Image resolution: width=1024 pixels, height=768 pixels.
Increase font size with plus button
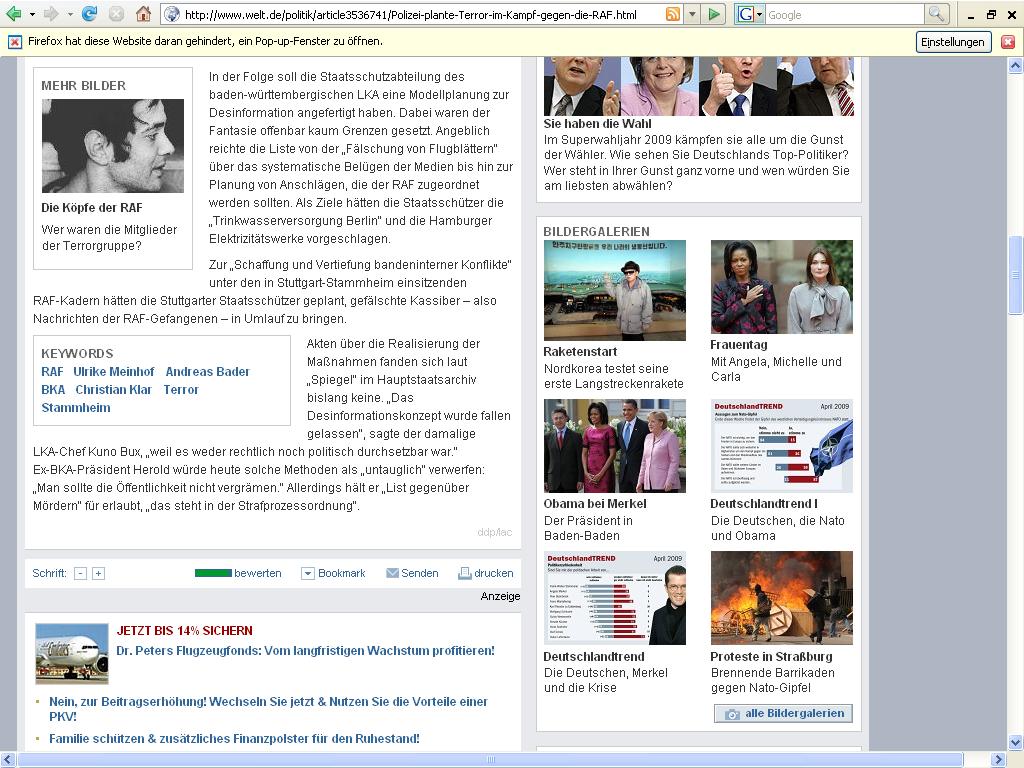point(99,573)
